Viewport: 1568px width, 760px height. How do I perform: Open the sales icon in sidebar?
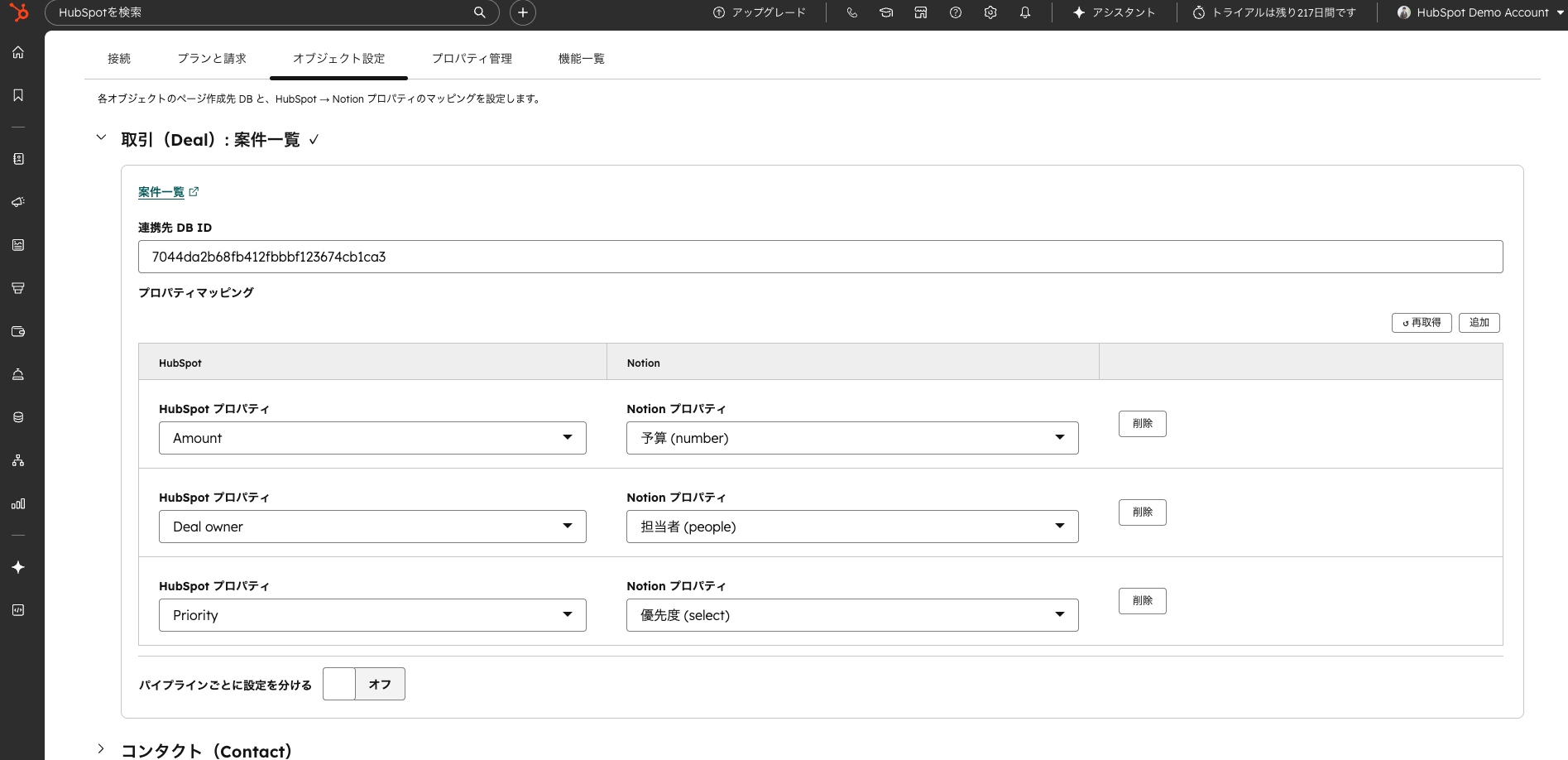coord(18,288)
